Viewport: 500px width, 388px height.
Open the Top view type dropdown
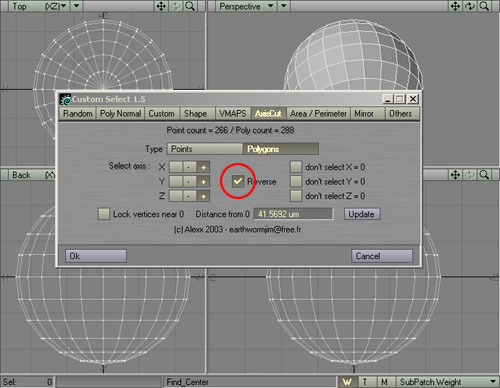tap(39, 6)
